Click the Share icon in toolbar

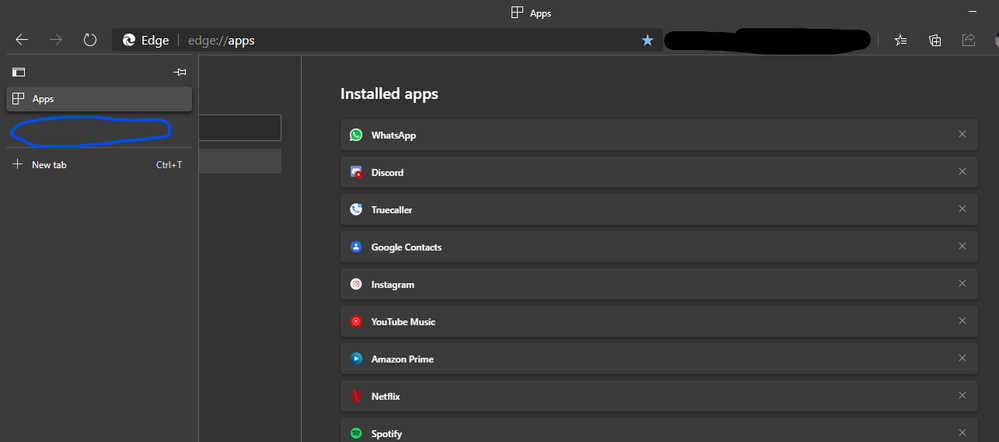click(968, 40)
